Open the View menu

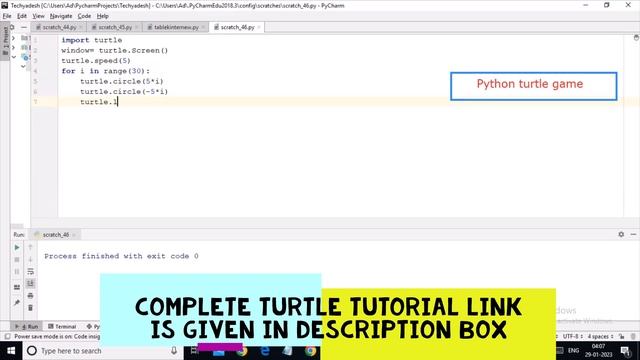[38, 16]
